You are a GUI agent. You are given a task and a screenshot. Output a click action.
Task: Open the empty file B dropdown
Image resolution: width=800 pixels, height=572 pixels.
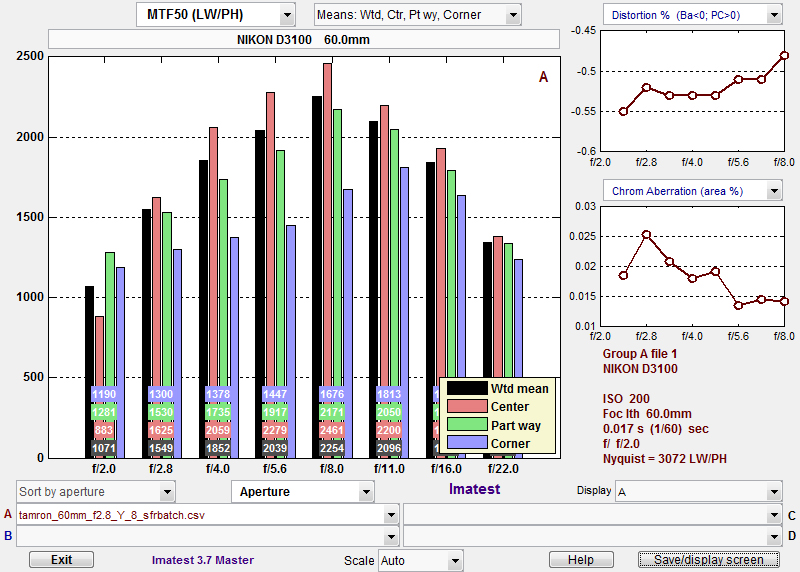point(208,536)
